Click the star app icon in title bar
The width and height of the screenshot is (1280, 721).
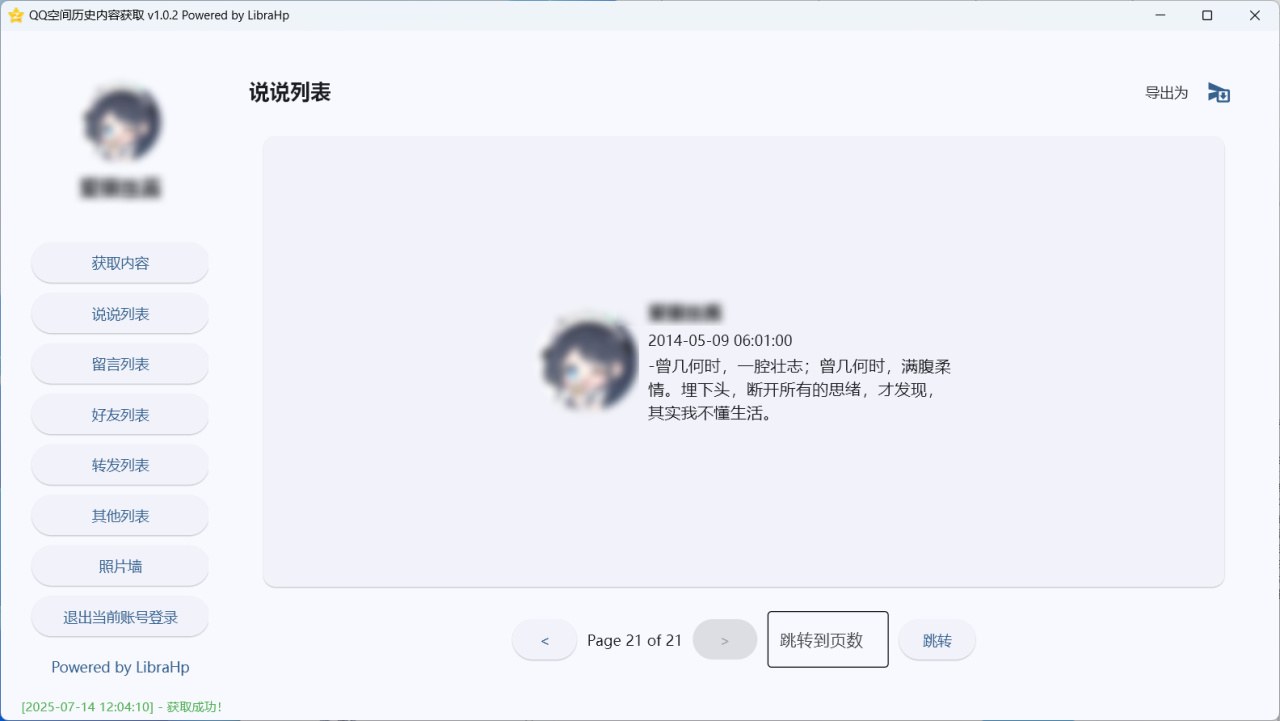tap(15, 15)
